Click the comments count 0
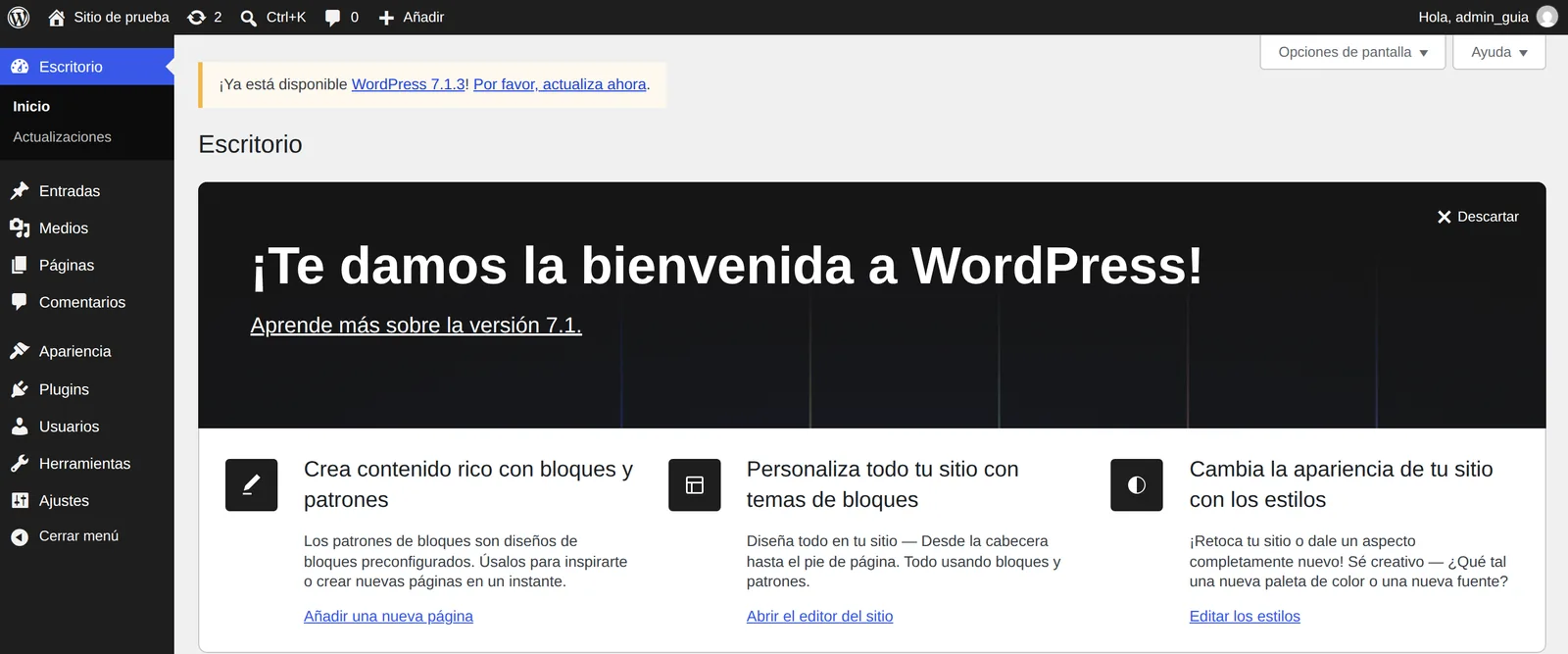The height and width of the screenshot is (654, 1568). click(x=354, y=17)
